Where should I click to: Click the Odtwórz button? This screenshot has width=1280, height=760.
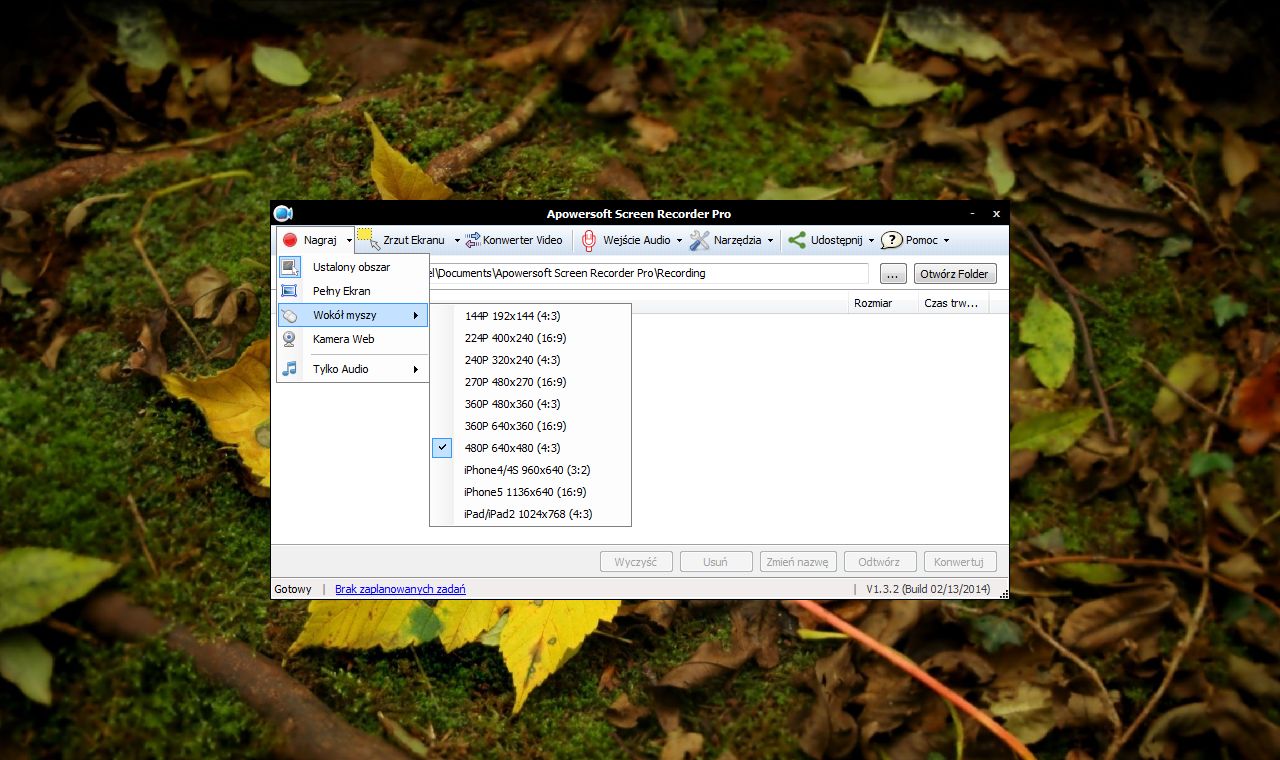click(880, 562)
